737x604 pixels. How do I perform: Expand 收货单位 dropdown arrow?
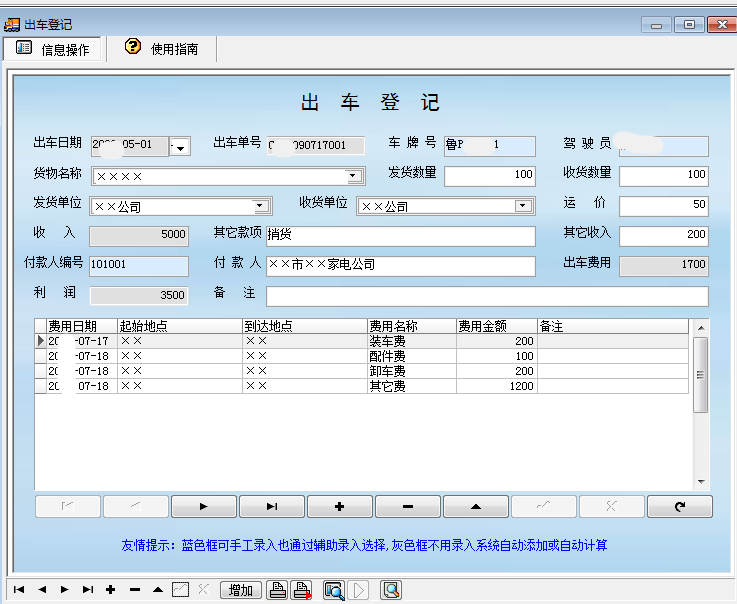tap(523, 205)
